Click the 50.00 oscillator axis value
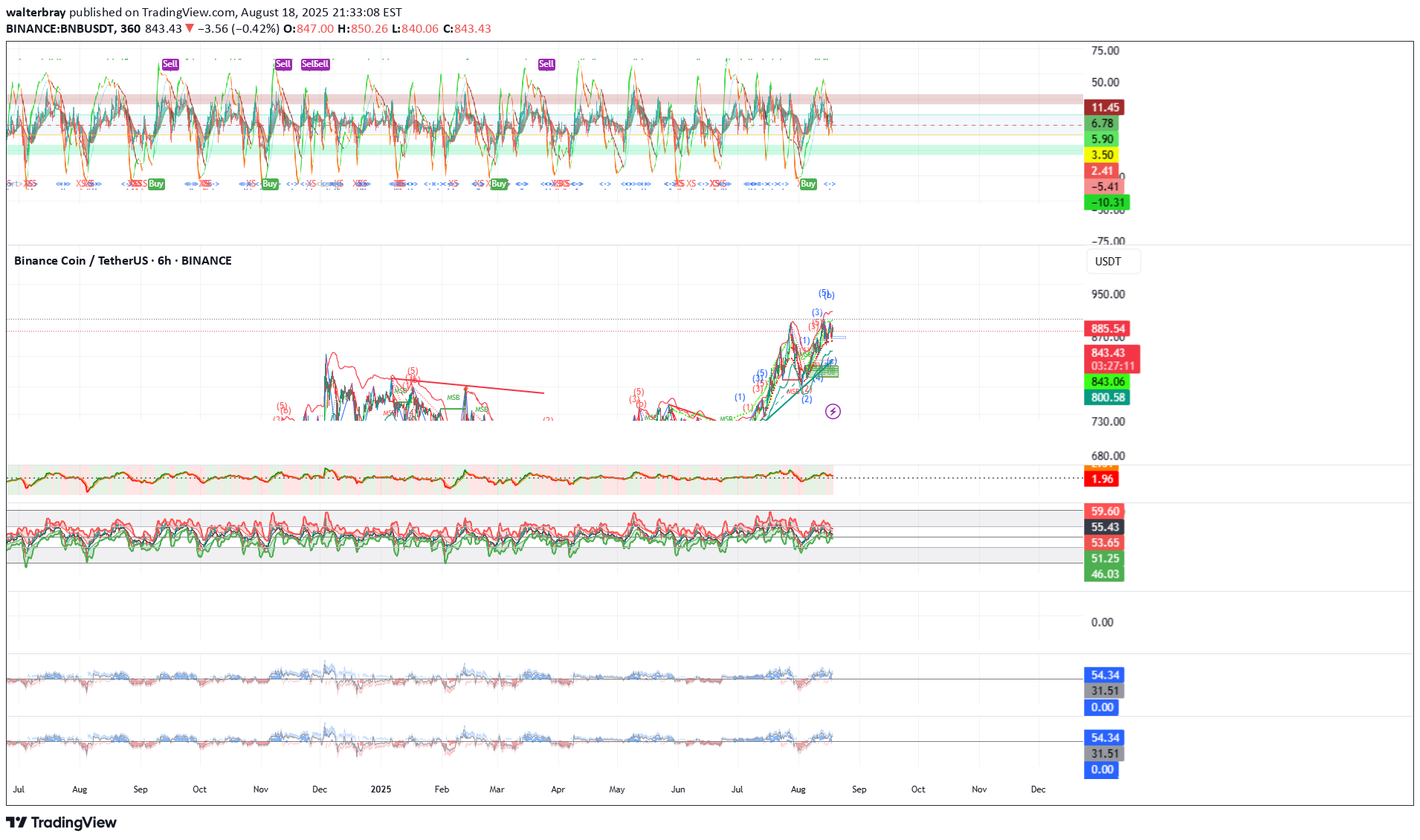The width and height of the screenshot is (1420, 840). click(x=1105, y=83)
